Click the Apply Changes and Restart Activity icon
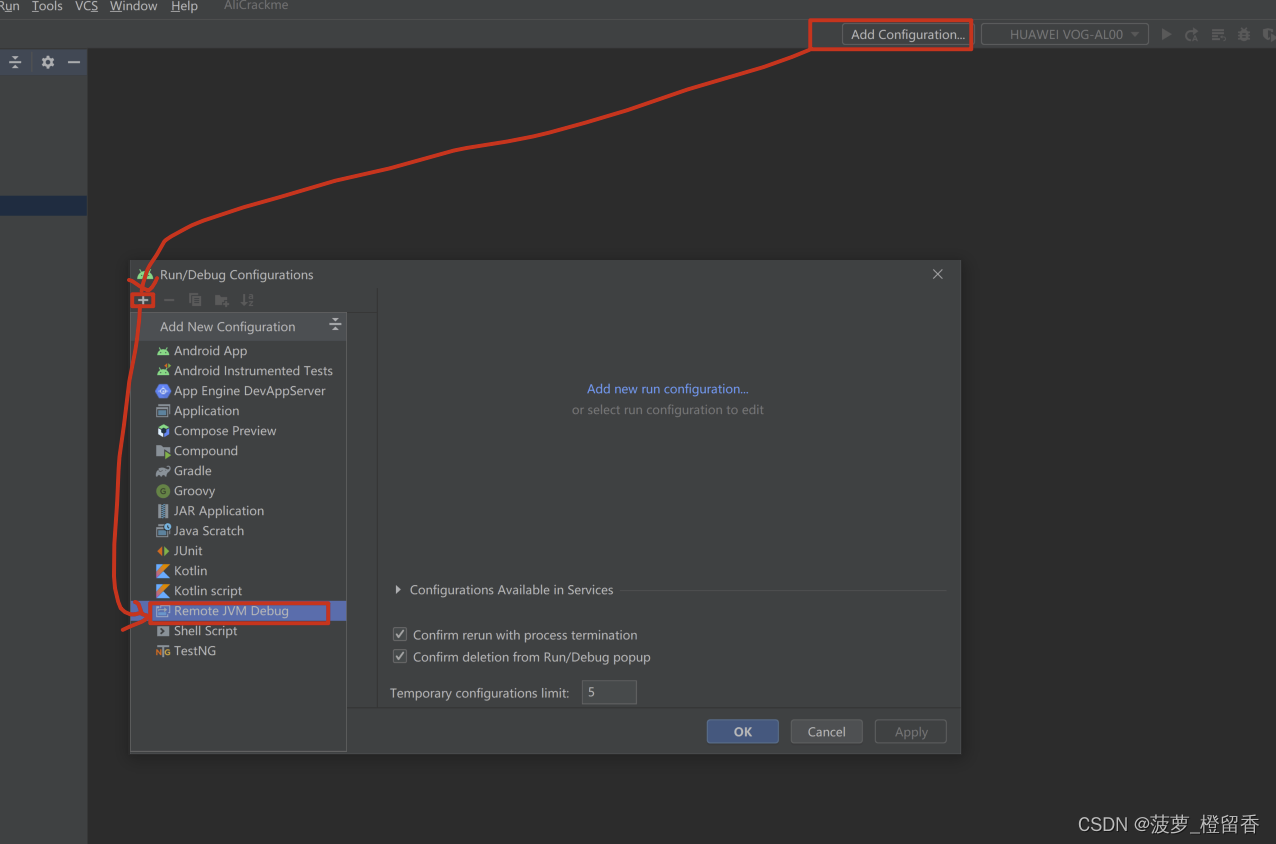The height and width of the screenshot is (844, 1276). pos(1192,34)
